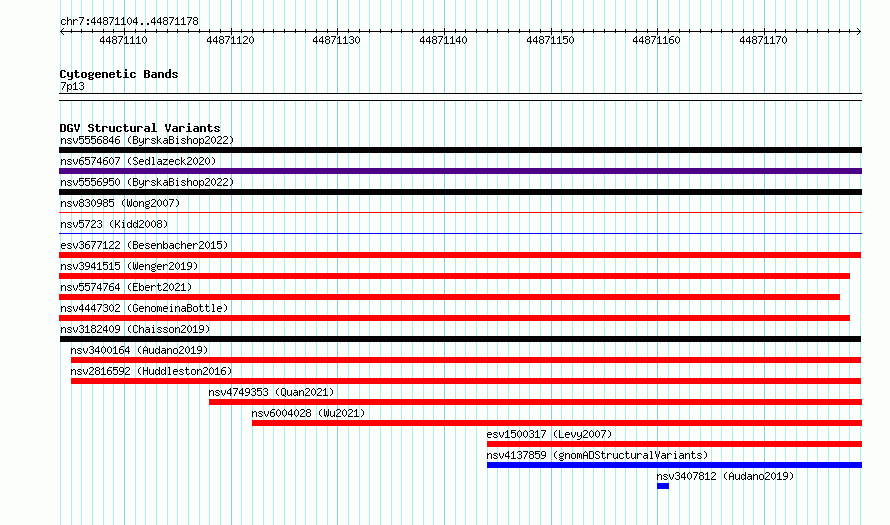Select the red bar of nsv3941515
This screenshot has height=525, width=890.
click(x=455, y=276)
